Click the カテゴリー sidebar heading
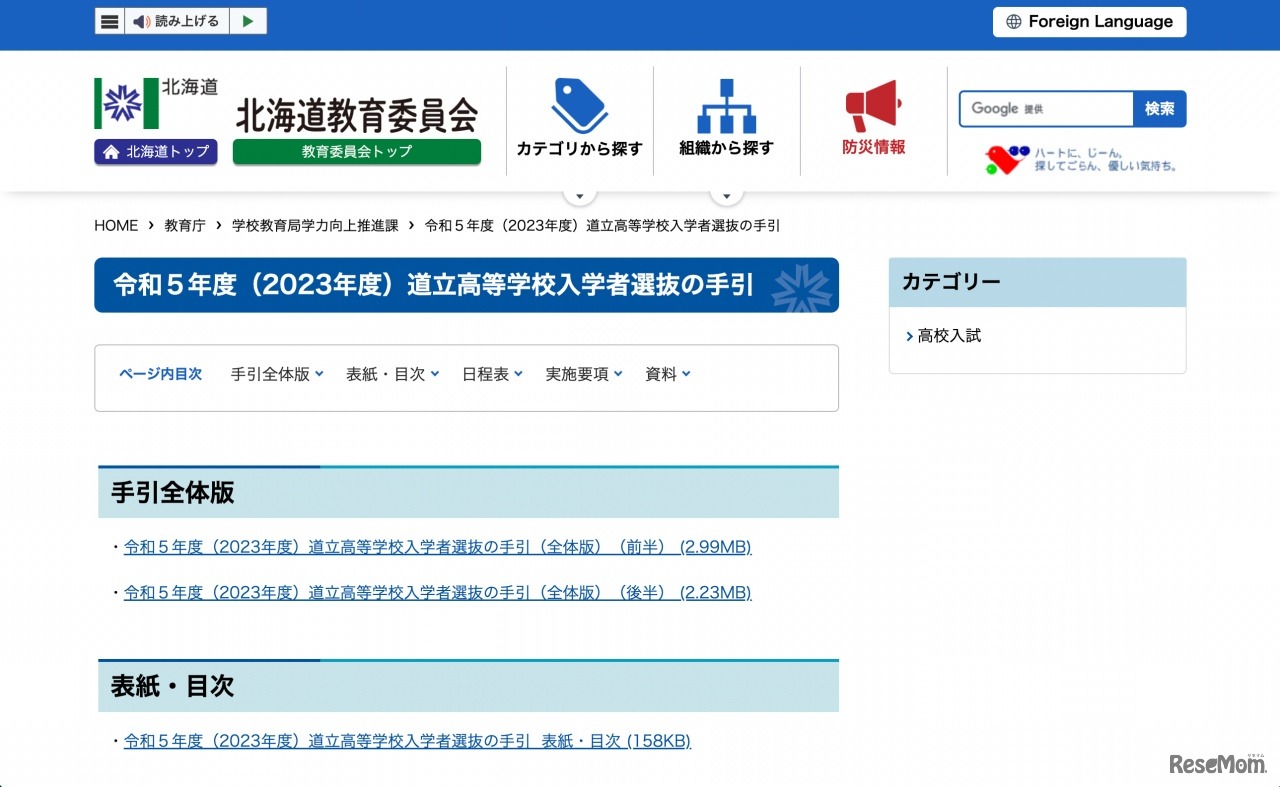This screenshot has width=1280, height=787. (951, 282)
